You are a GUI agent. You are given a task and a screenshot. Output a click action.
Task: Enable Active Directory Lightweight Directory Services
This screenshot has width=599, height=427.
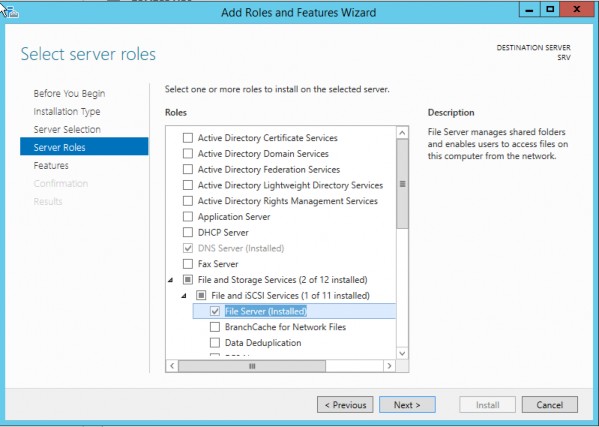click(188, 185)
